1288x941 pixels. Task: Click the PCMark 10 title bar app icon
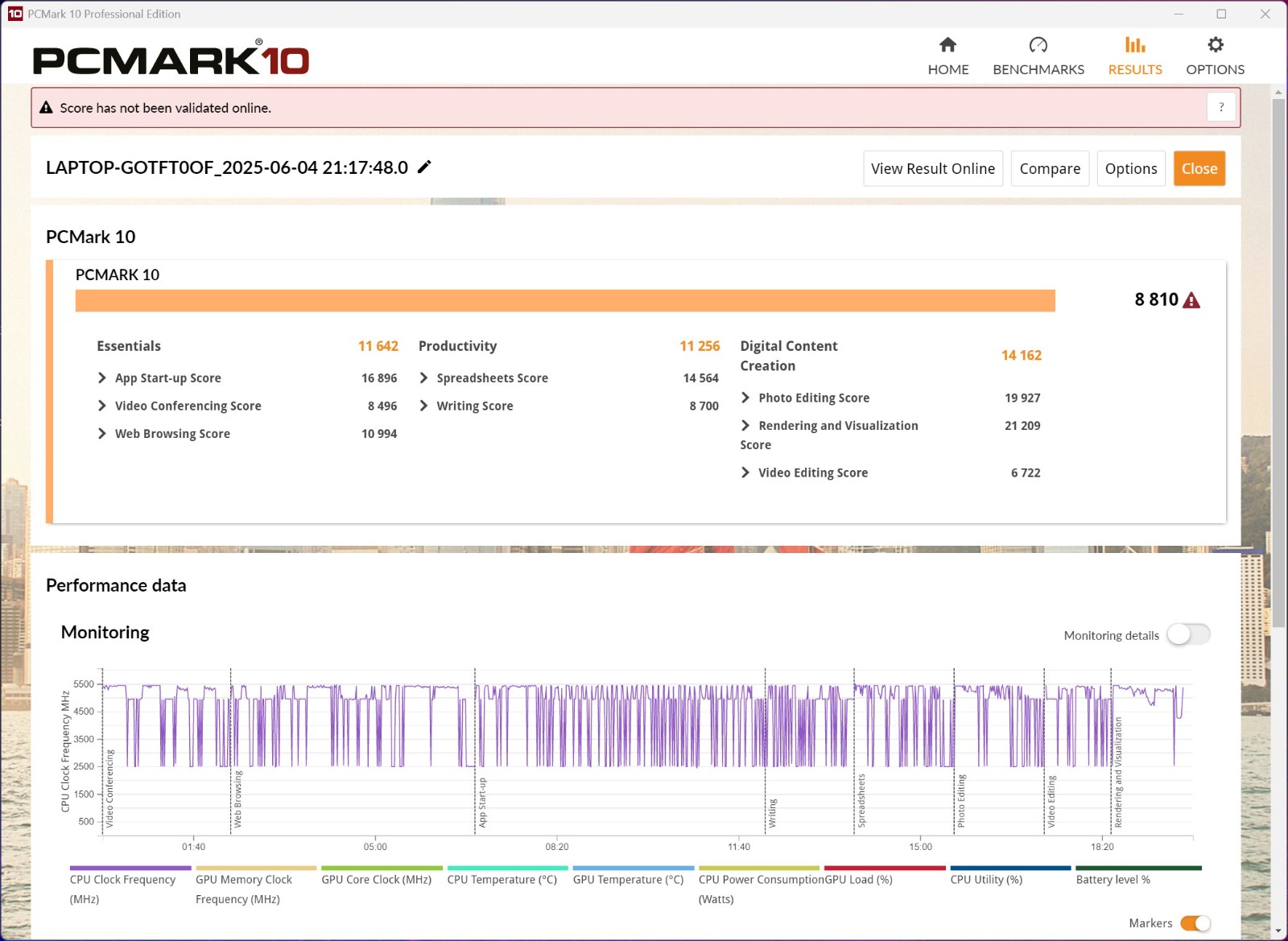(14, 14)
